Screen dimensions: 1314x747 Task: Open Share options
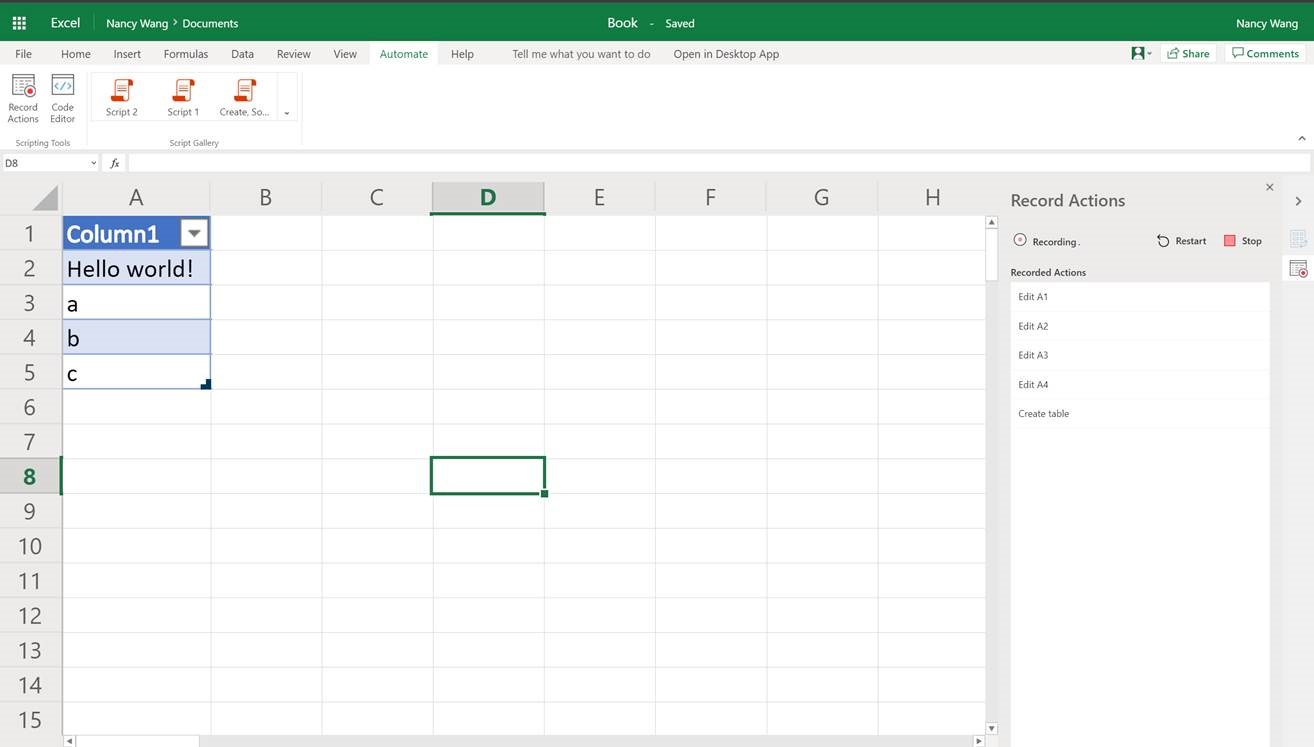coord(1188,53)
